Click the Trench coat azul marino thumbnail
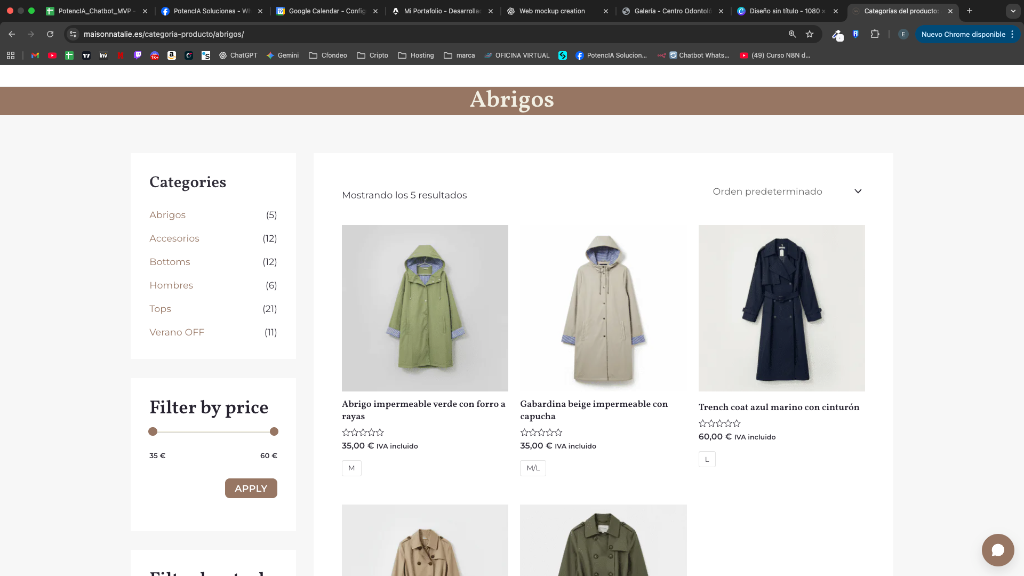Viewport: 1024px width, 576px height. pos(781,307)
